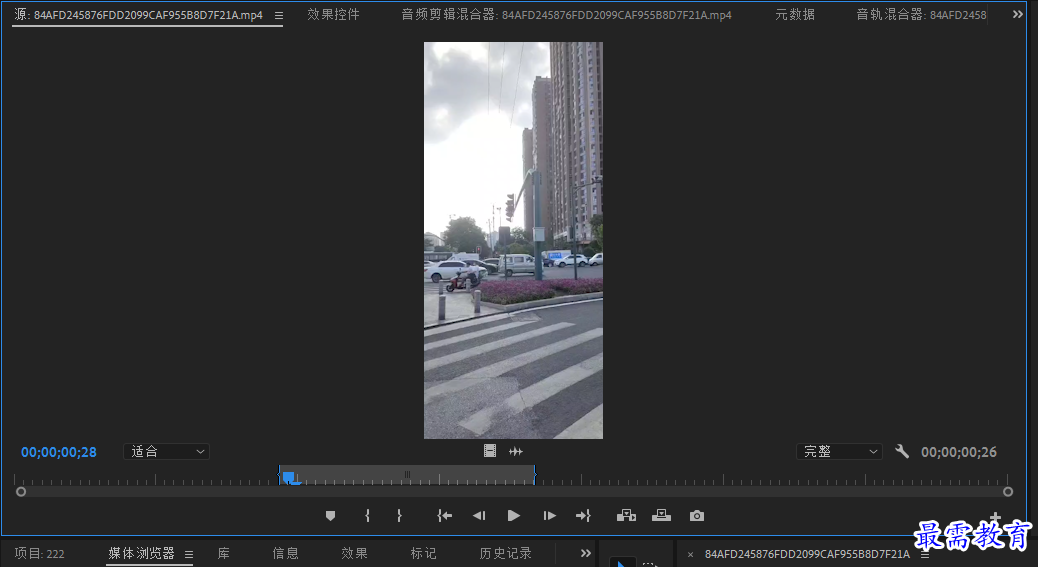Click the left zoom scrollbar handle

click(21, 492)
